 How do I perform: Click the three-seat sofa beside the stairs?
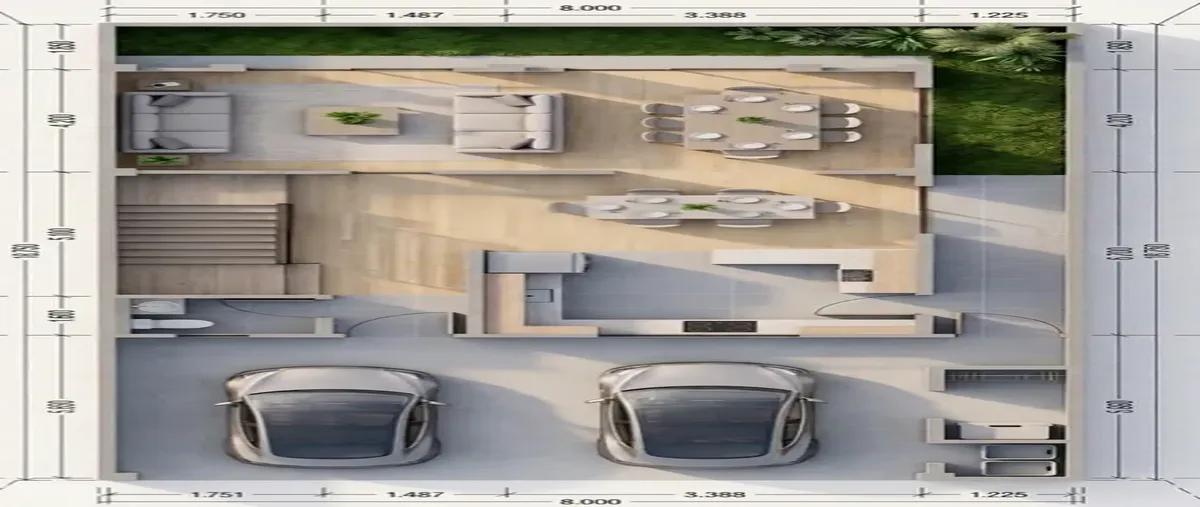(176, 123)
